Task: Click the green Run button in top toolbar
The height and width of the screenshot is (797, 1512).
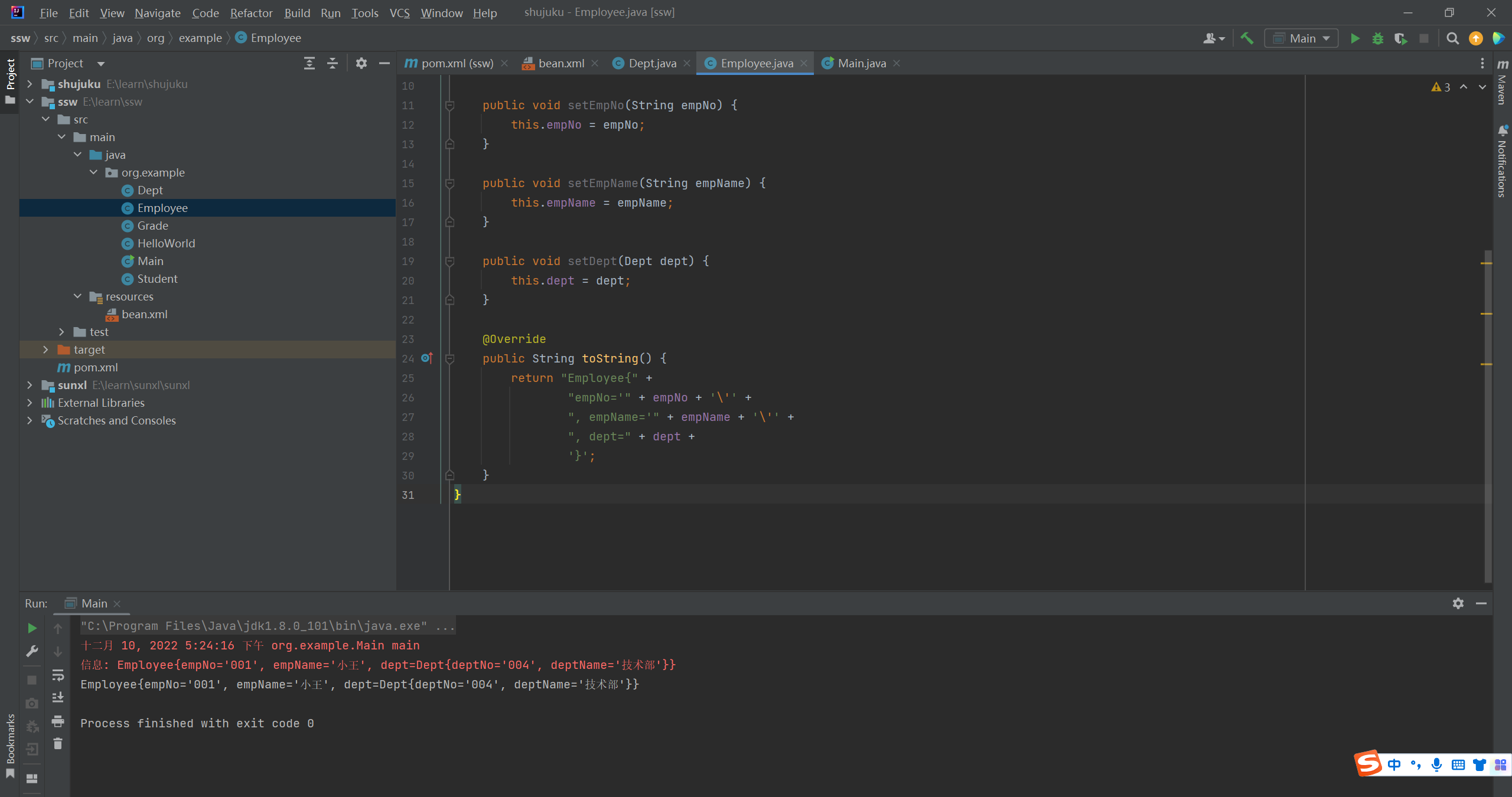Action: pos(1355,38)
